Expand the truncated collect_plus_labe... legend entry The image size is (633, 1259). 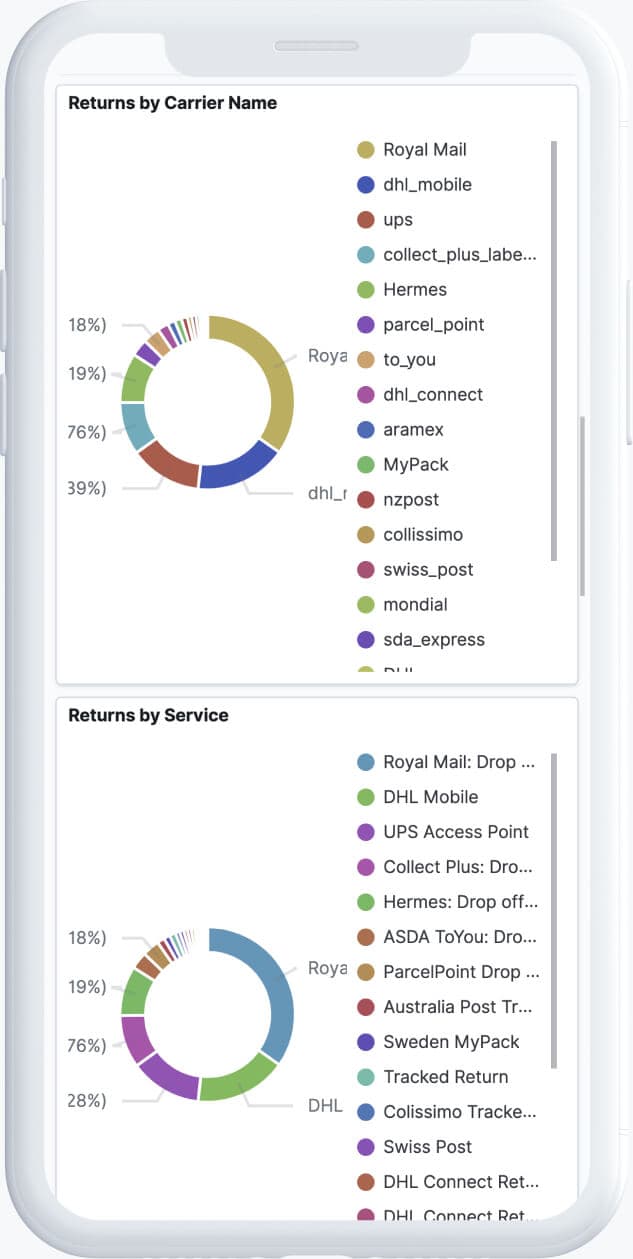460,254
